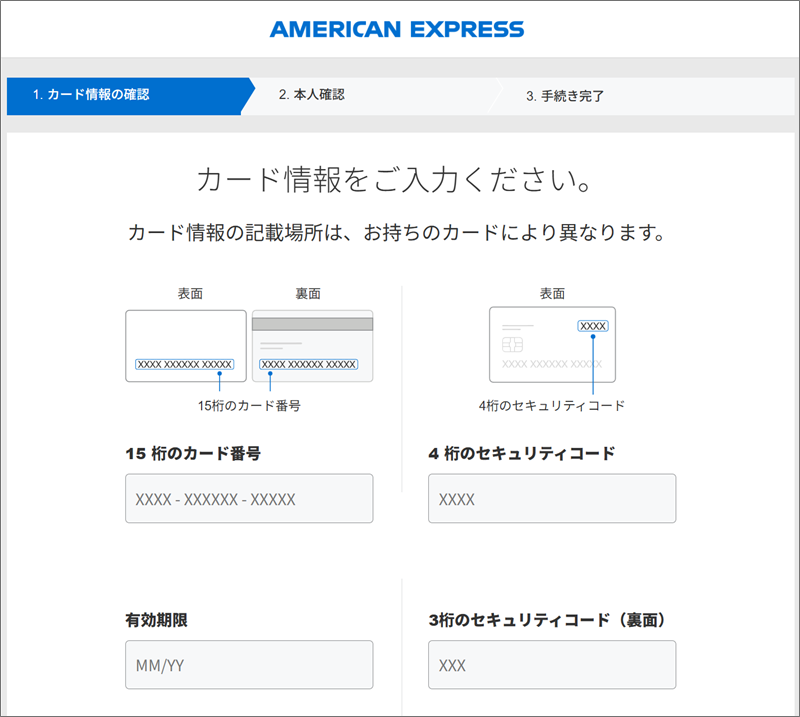Click the label 3桁のセキュリティコード（裏面）
Screen dimensions: 800x717
point(548,620)
